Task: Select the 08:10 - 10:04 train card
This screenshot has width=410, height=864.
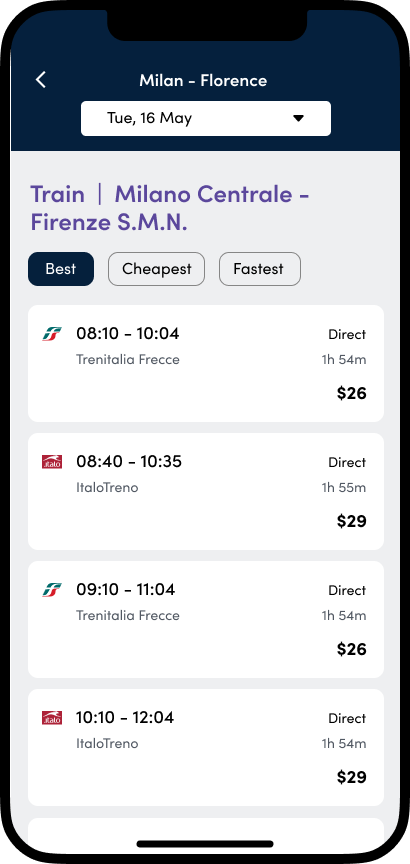Action: pyautogui.click(x=206, y=364)
